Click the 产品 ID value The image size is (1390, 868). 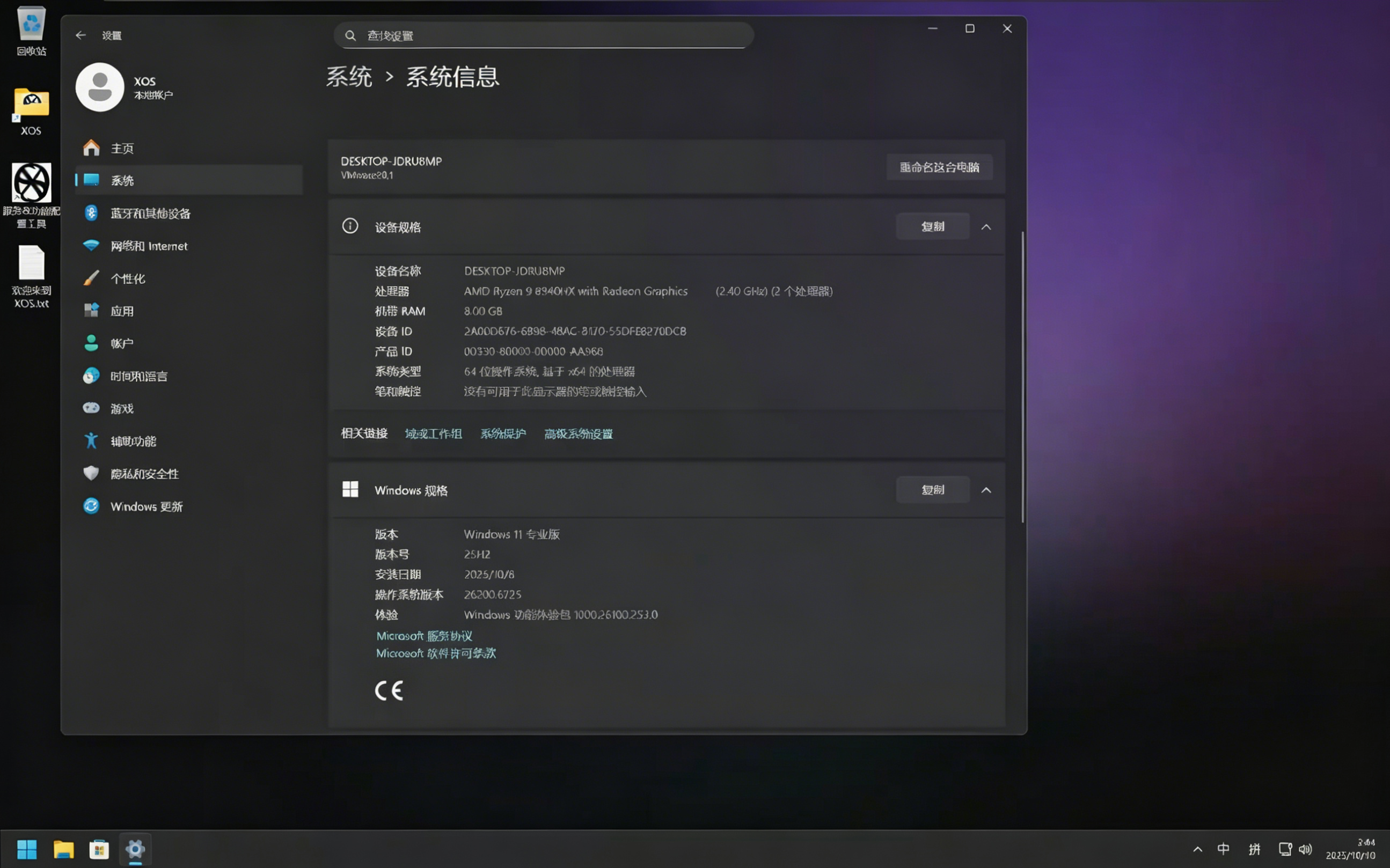pyautogui.click(x=533, y=351)
